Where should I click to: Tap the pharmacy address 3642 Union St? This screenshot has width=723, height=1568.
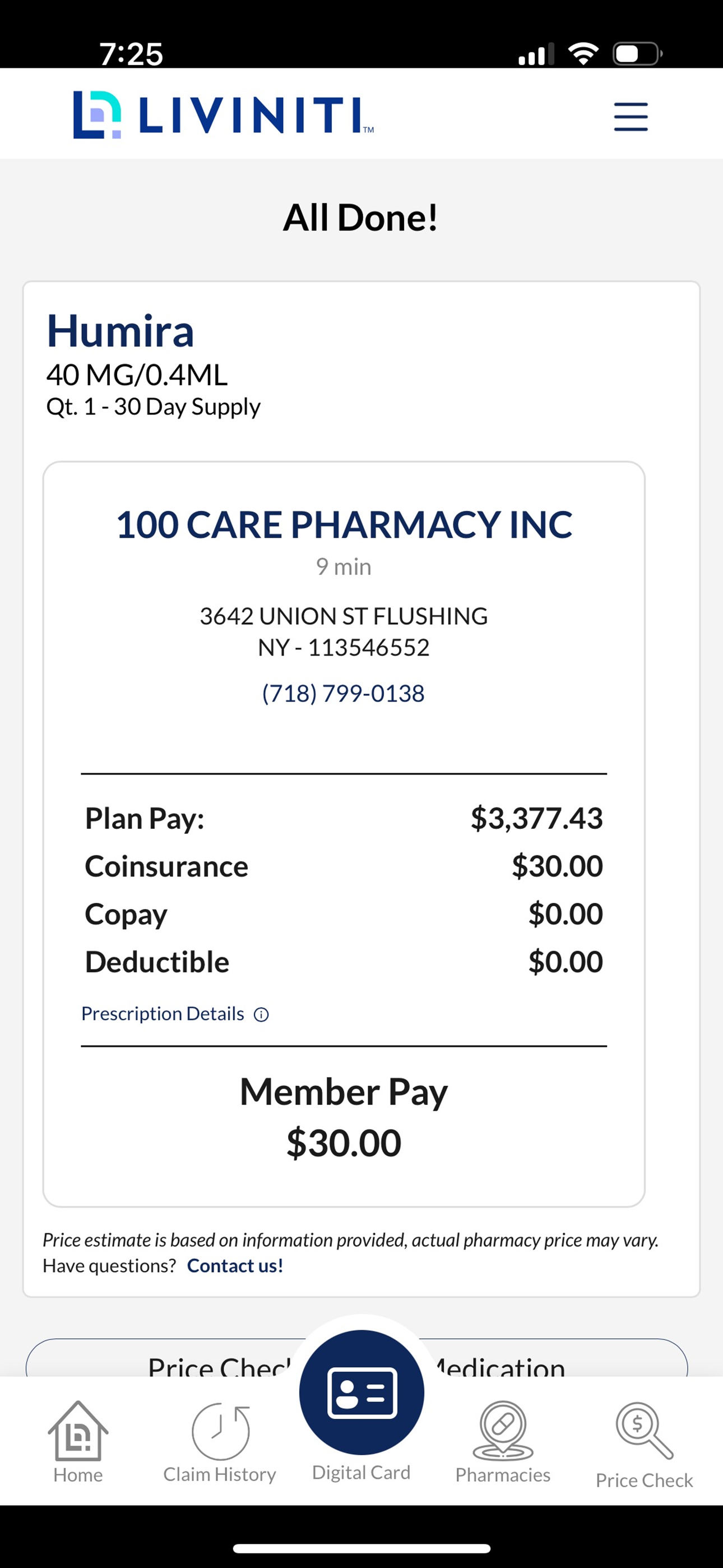coord(344,631)
